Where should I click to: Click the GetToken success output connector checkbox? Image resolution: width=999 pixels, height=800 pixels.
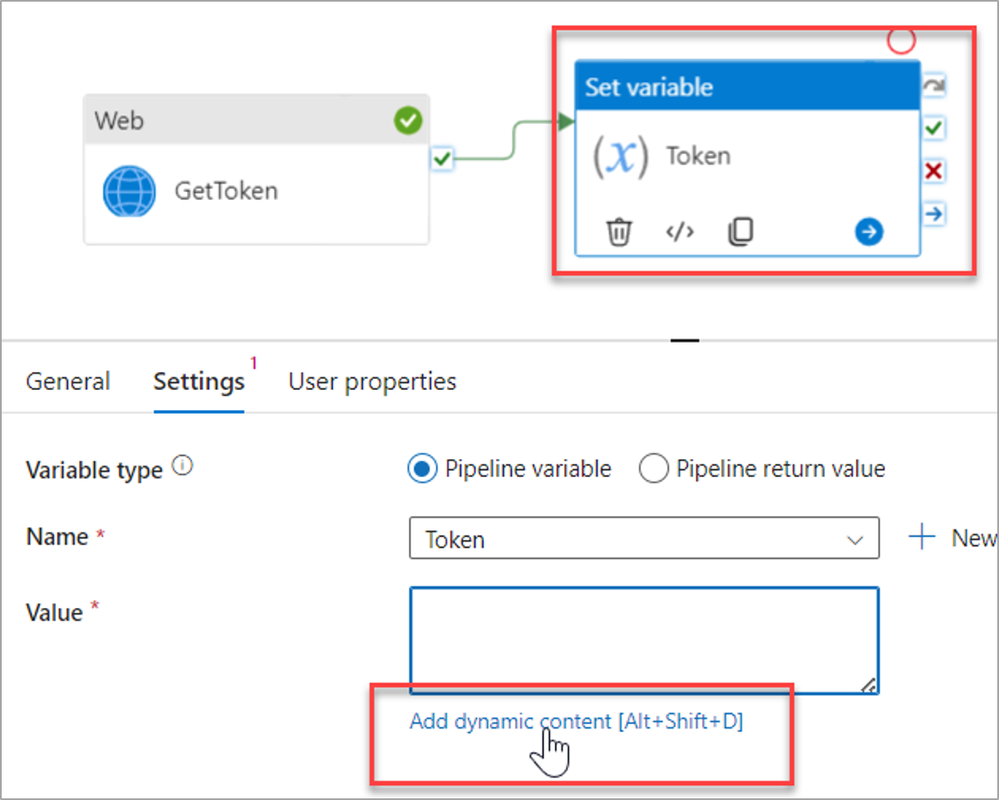click(x=443, y=158)
